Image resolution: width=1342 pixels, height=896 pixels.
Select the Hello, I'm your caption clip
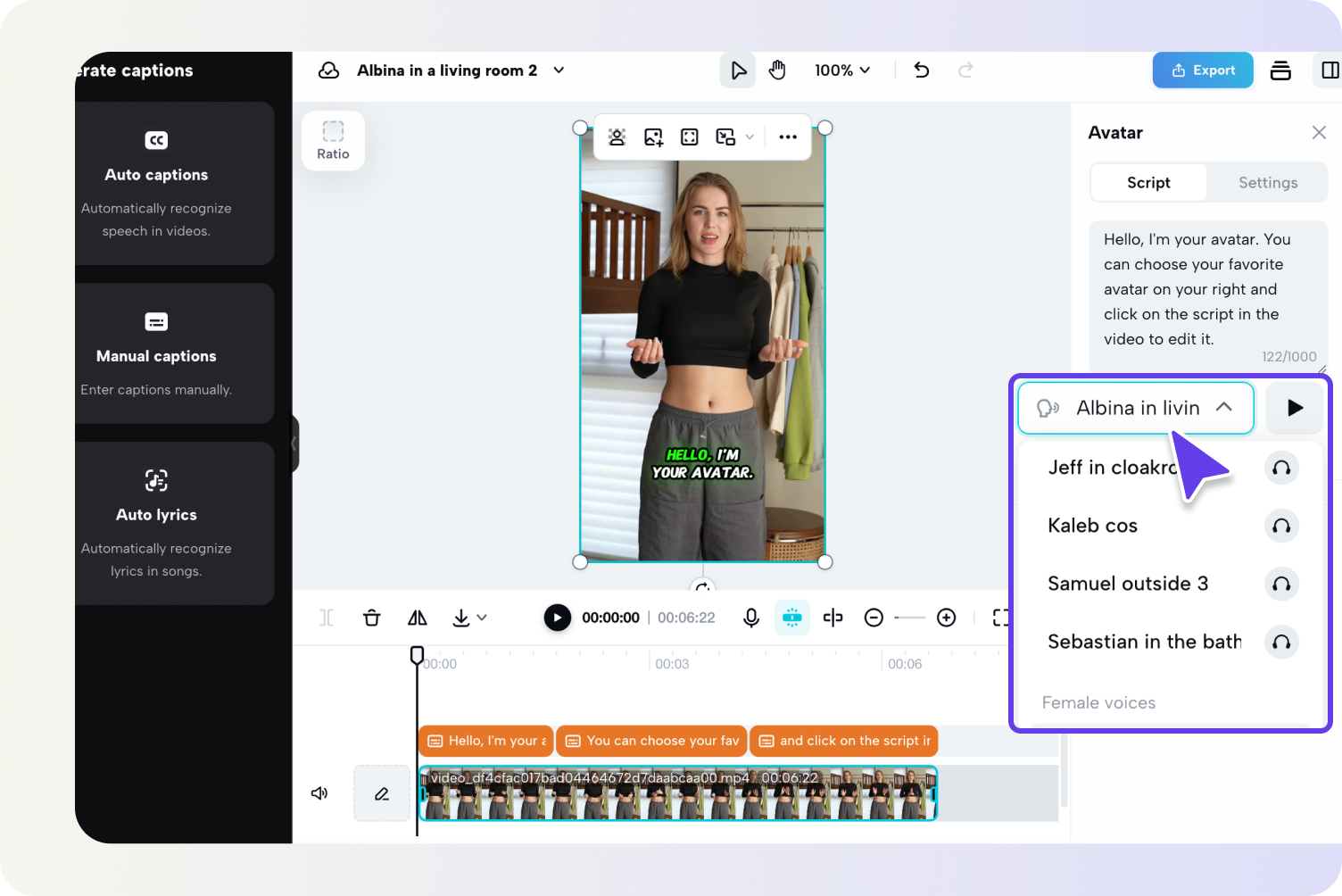486,741
